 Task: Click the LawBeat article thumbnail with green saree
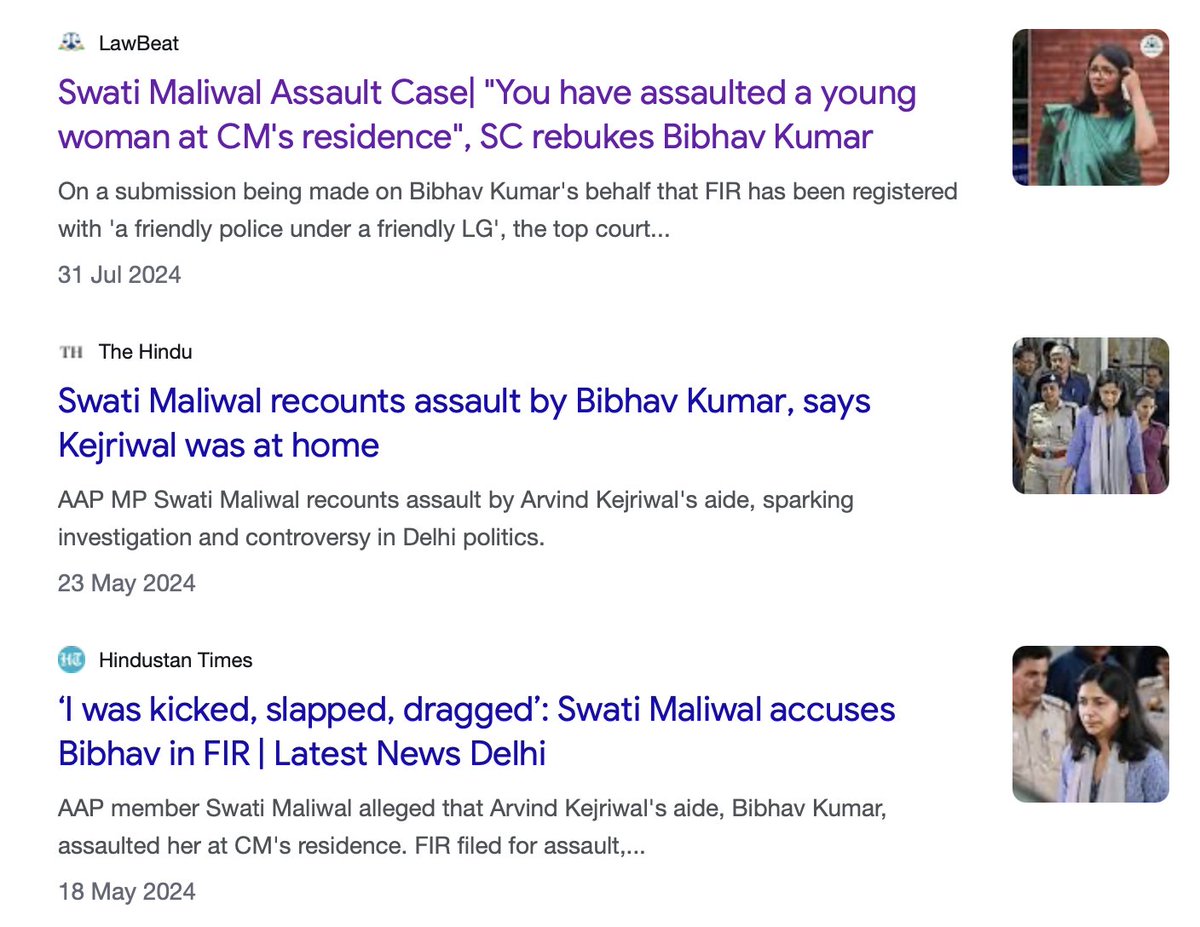[x=1090, y=107]
